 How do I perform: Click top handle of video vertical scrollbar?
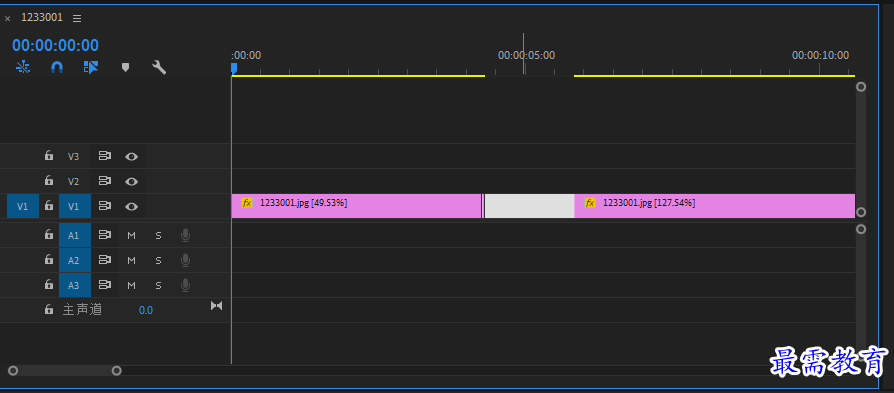tap(861, 87)
